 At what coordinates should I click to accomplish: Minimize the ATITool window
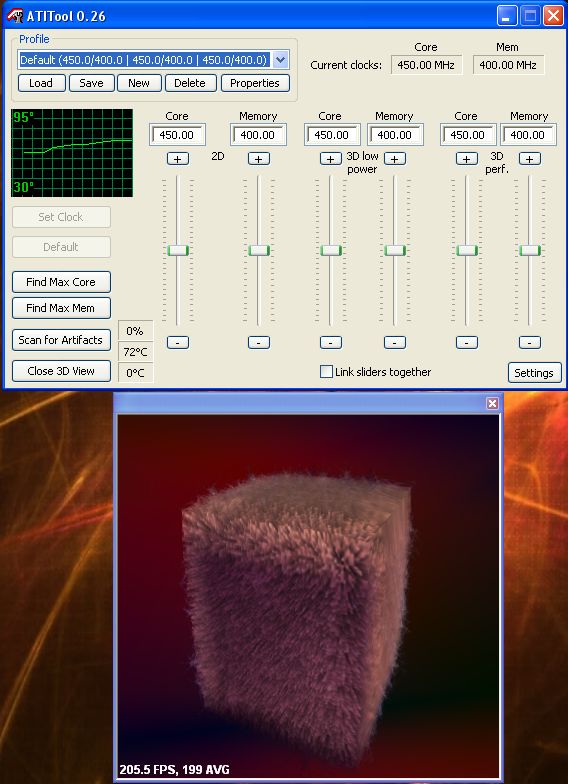[507, 16]
